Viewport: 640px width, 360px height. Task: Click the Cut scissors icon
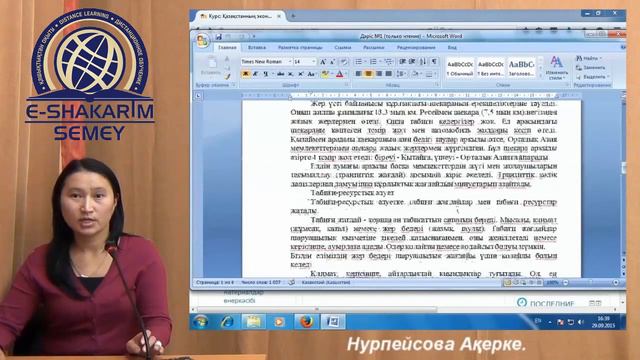point(227,59)
